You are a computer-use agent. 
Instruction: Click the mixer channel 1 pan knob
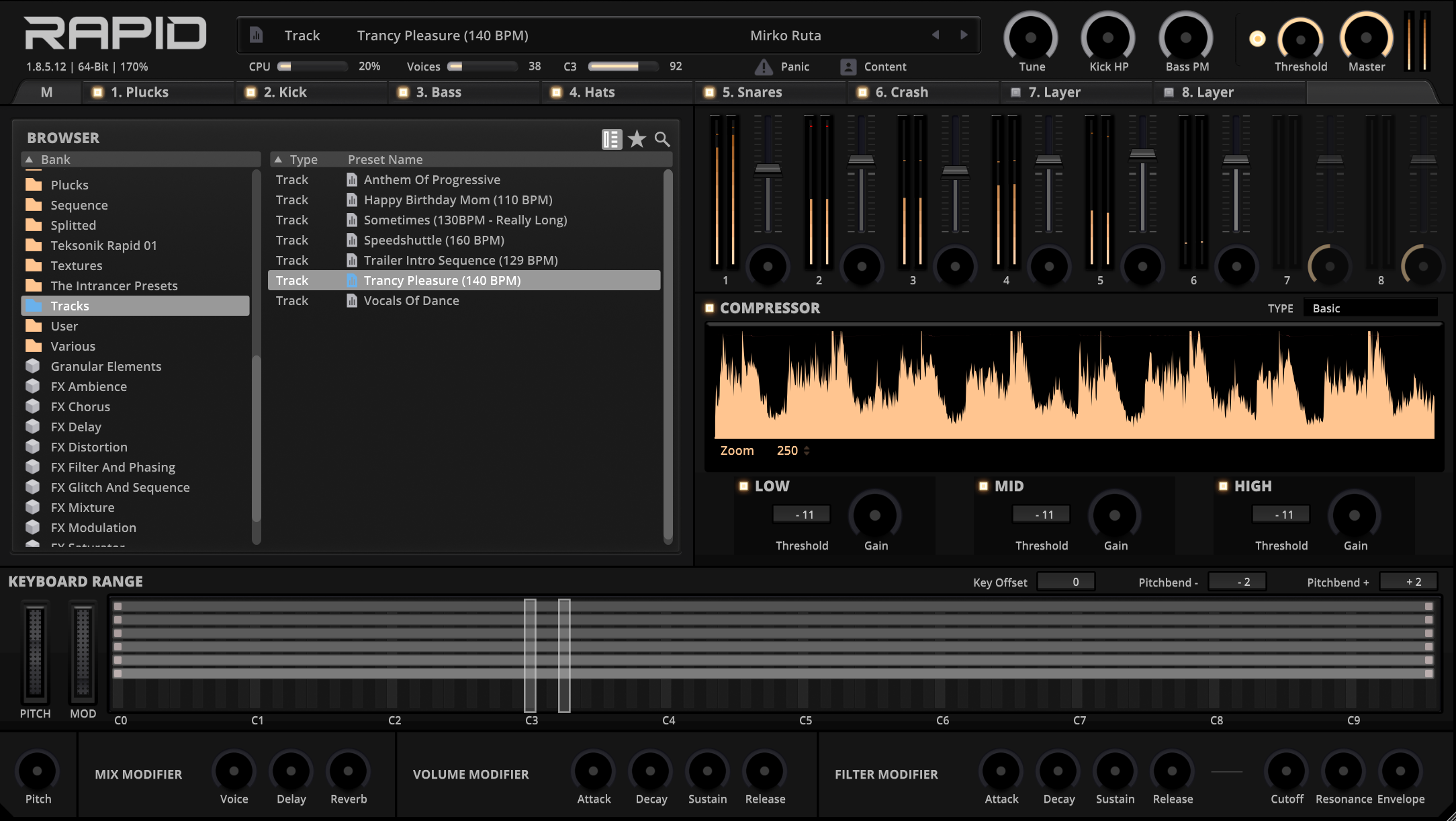[x=768, y=267]
